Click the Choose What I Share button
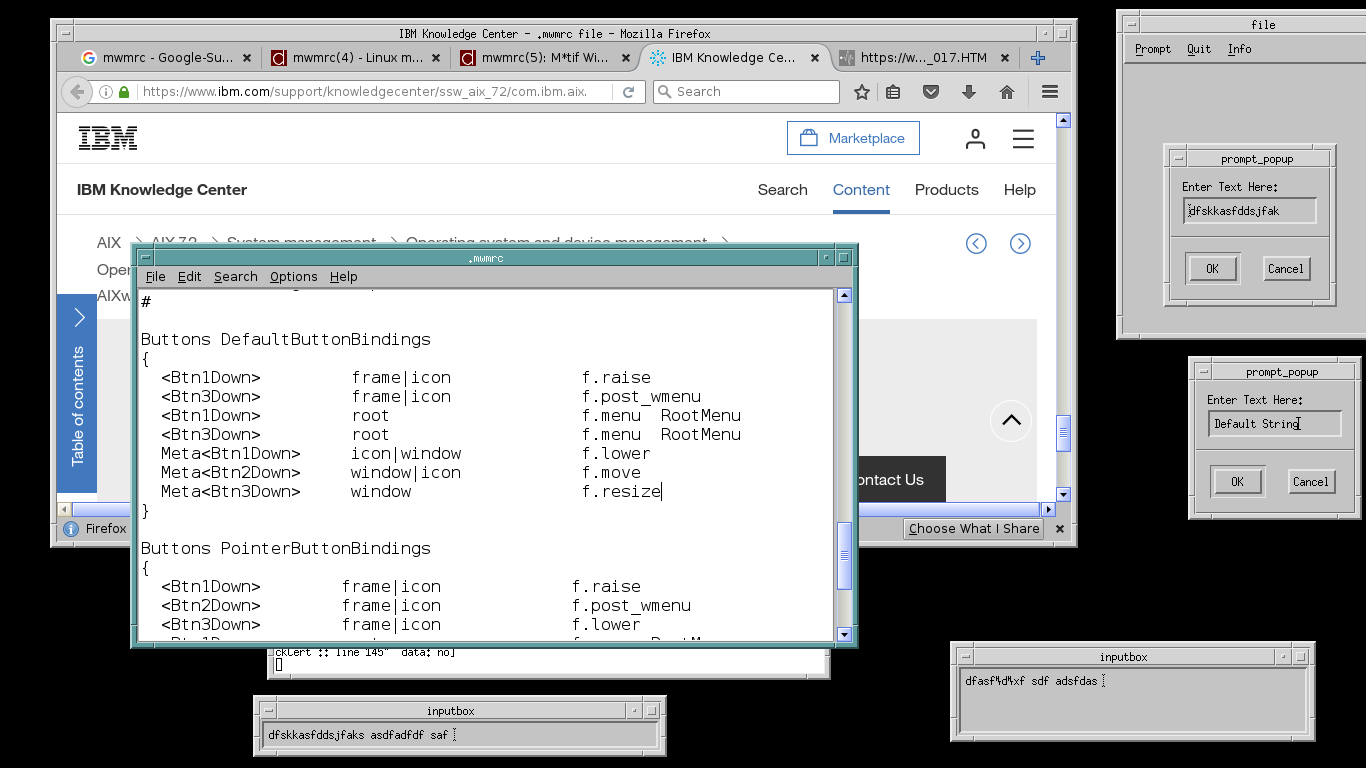 tap(974, 529)
